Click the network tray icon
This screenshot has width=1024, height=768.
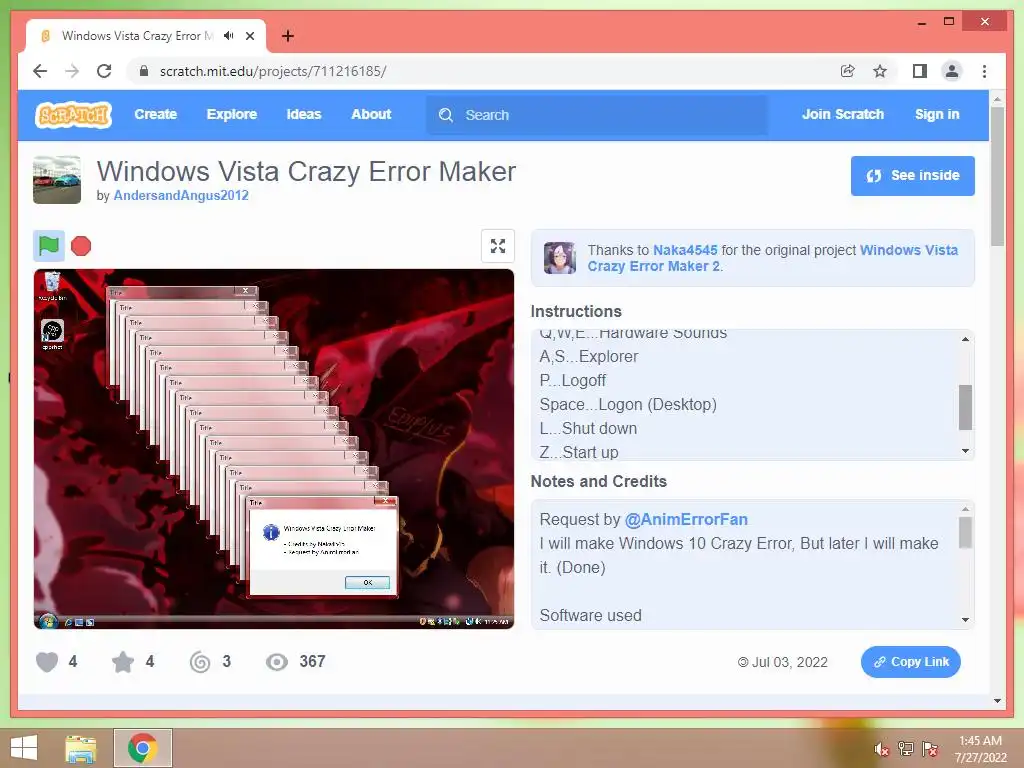[906, 748]
